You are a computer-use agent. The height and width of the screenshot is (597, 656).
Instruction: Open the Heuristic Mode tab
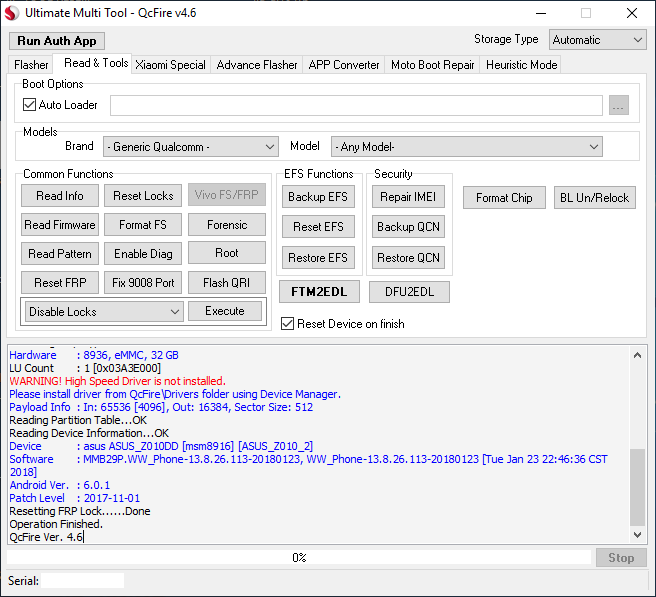(x=521, y=65)
